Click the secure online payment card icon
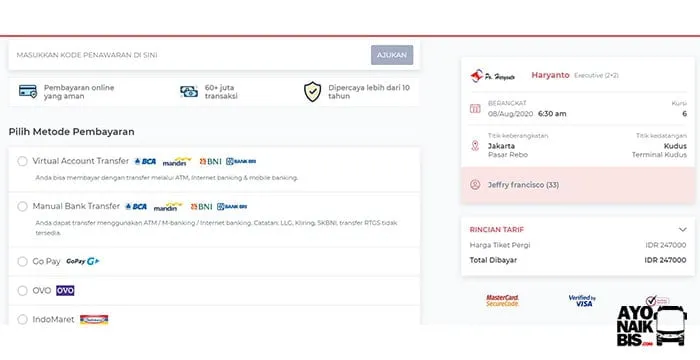This screenshot has width=700, height=360. click(x=28, y=92)
